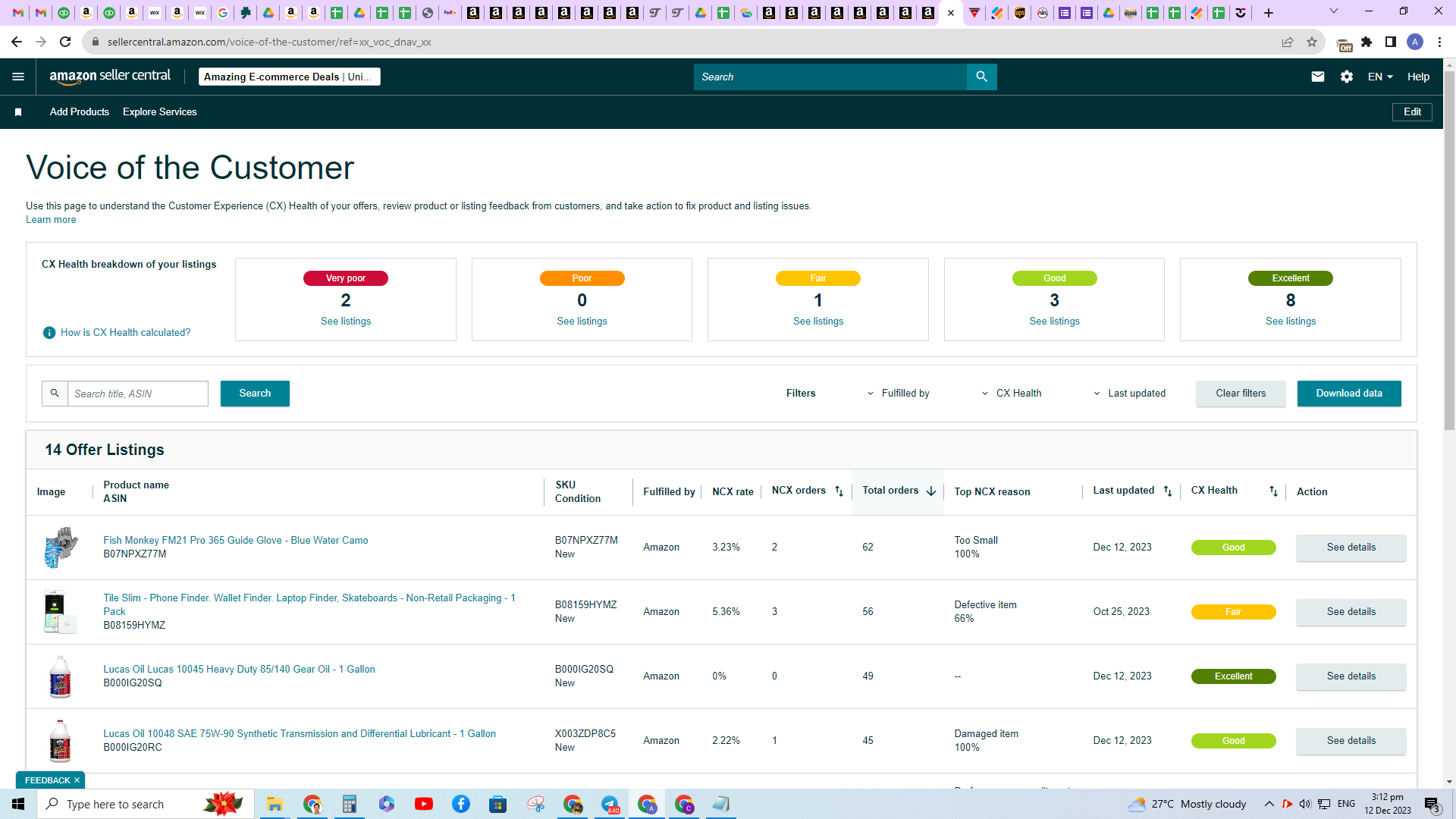Open the Chrome three-dot menu
Screen dimensions: 1456x819
click(x=1439, y=42)
